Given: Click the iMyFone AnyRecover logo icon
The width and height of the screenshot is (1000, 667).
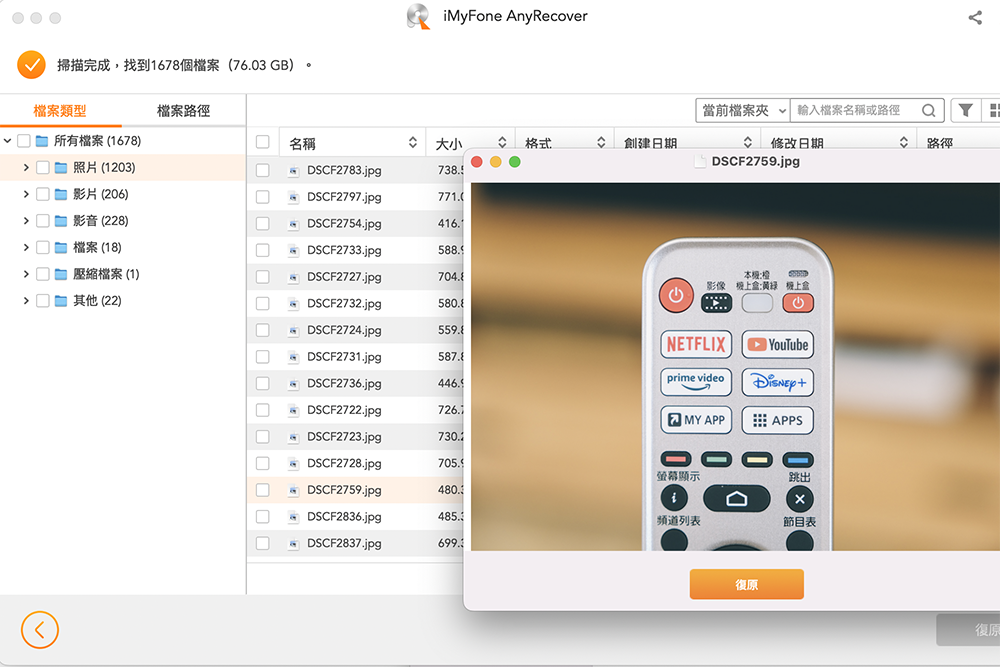Looking at the screenshot, I should pos(417,16).
